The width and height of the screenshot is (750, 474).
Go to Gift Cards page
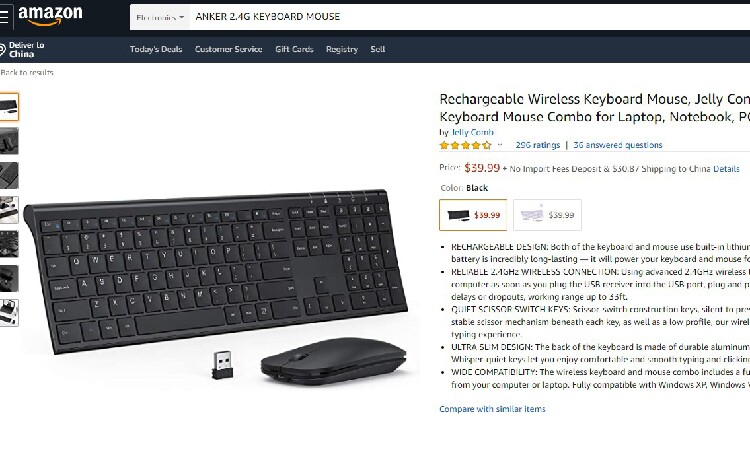294,49
